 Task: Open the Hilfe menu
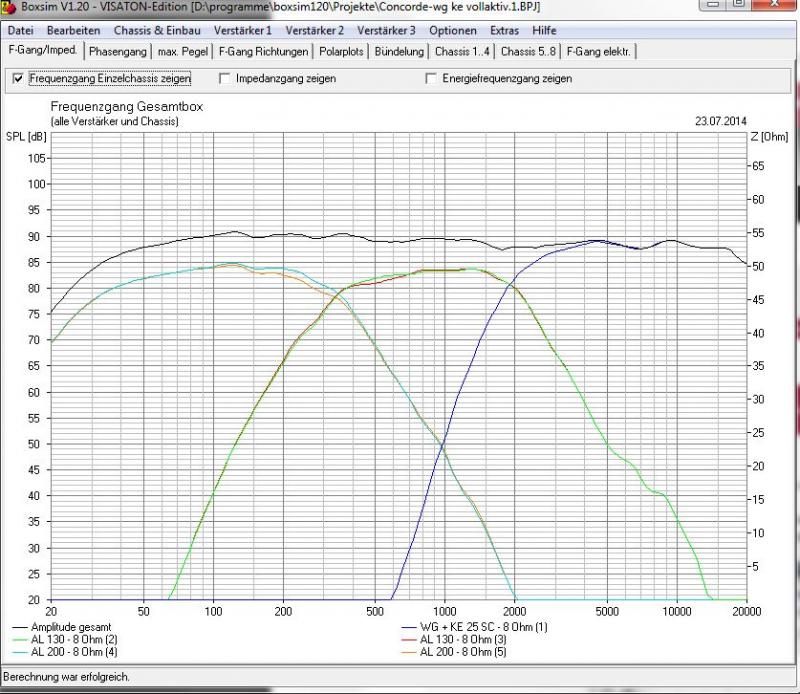(544, 31)
